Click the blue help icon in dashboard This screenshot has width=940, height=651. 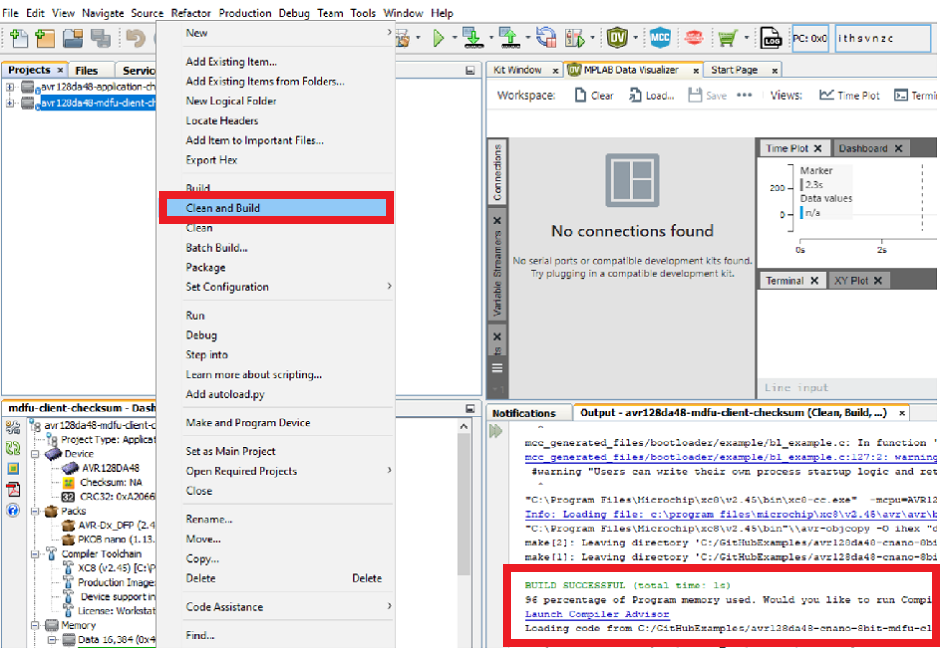coord(13,510)
